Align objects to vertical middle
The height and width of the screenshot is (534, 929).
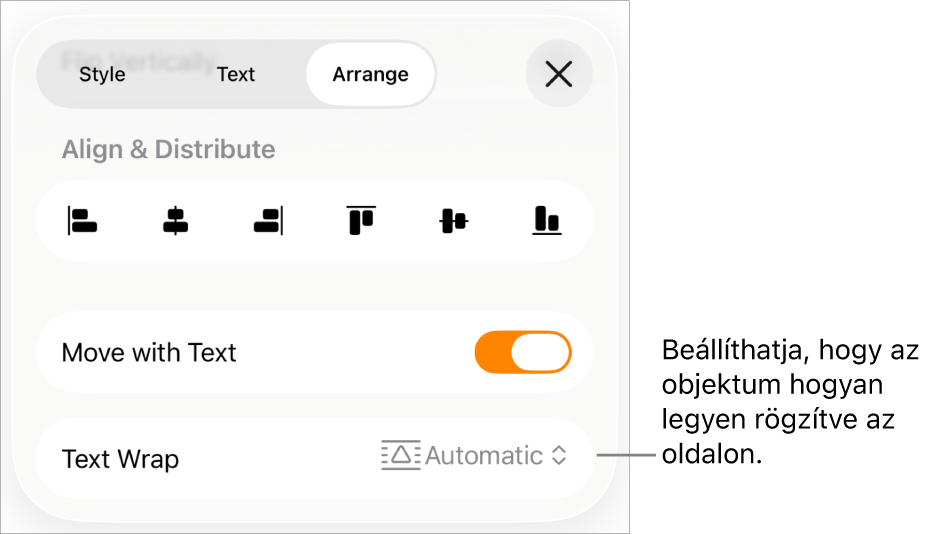pos(454,221)
